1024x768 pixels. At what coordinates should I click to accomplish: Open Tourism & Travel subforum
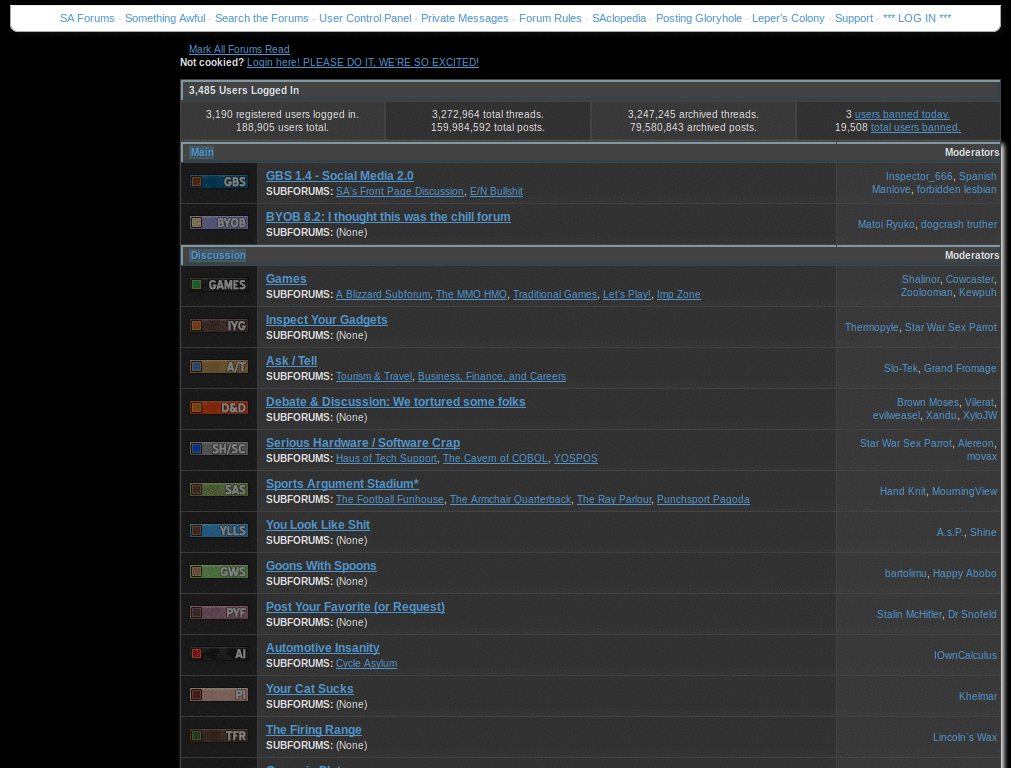(x=374, y=377)
